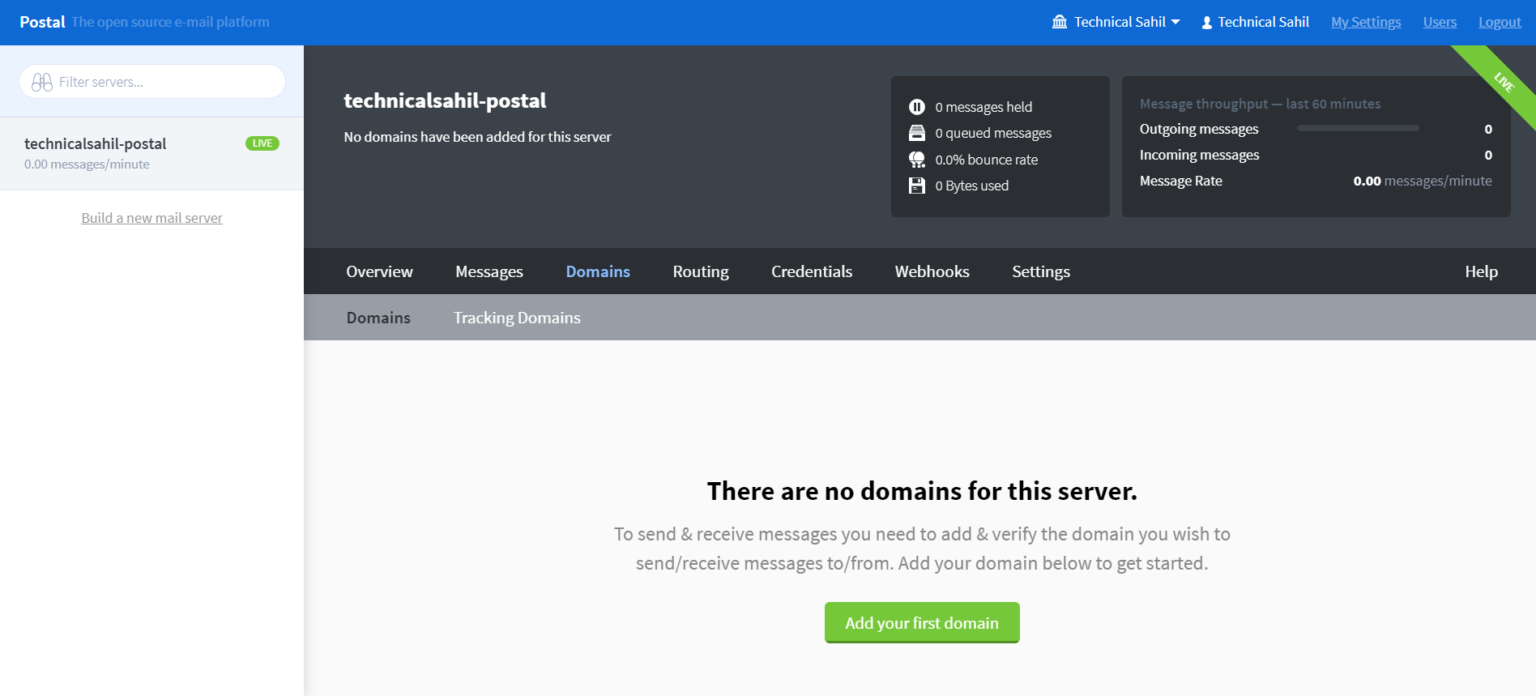
Task: Click the Postal logo in the top bar
Action: 41,21
